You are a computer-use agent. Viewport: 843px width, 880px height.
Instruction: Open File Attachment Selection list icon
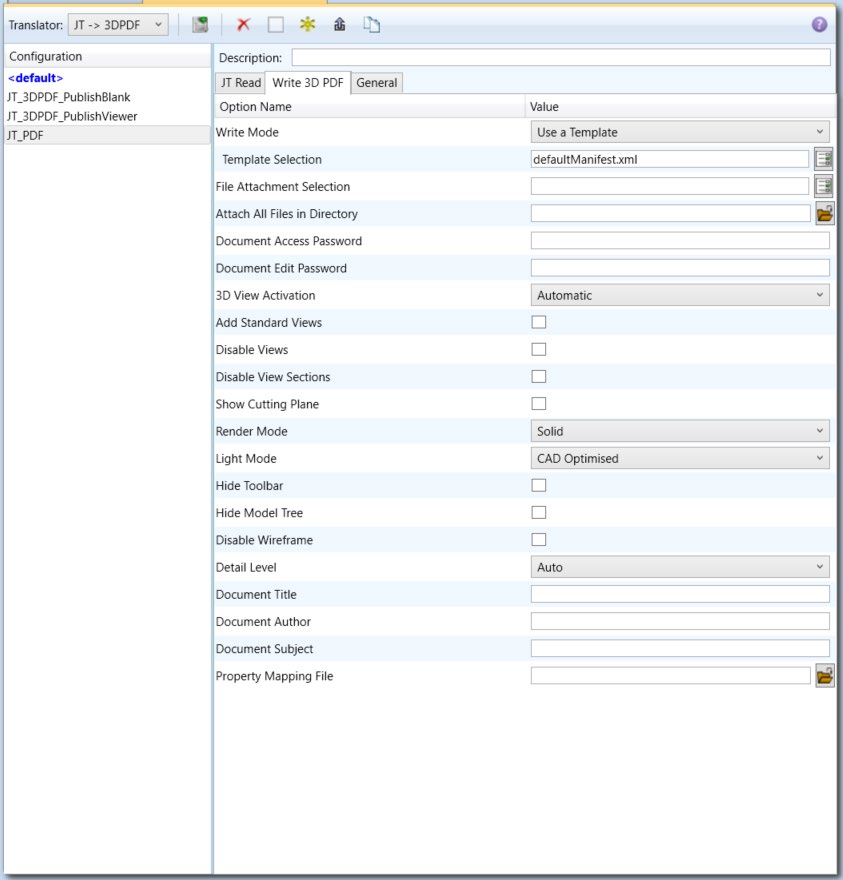tap(824, 186)
